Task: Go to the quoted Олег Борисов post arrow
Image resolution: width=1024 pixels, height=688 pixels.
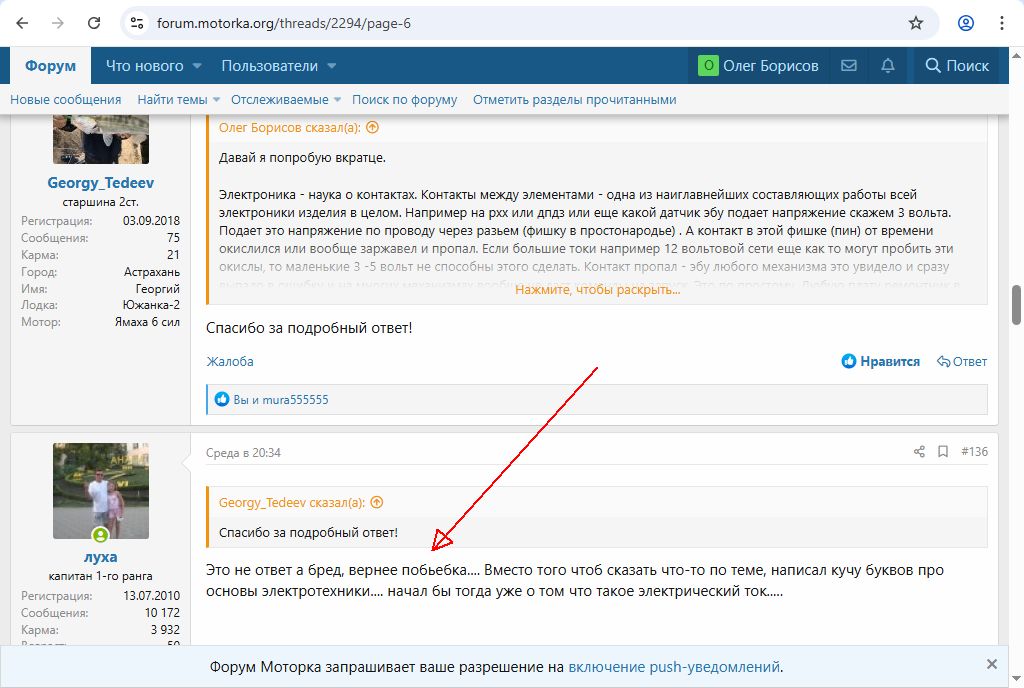Action: (373, 128)
